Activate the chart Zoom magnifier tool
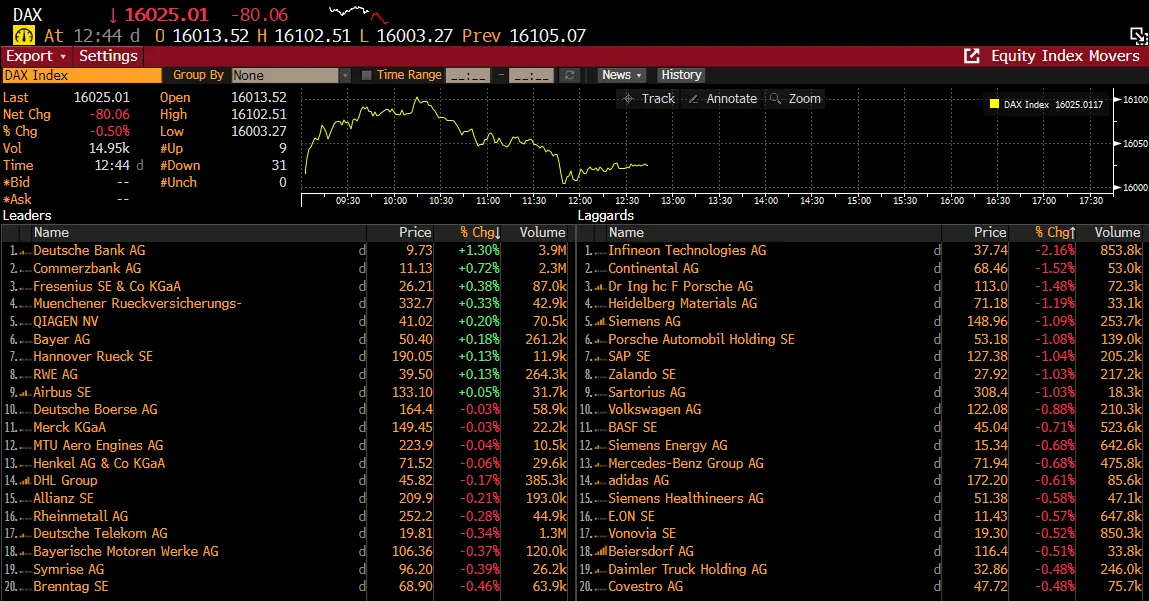1149x601 pixels. coord(798,99)
